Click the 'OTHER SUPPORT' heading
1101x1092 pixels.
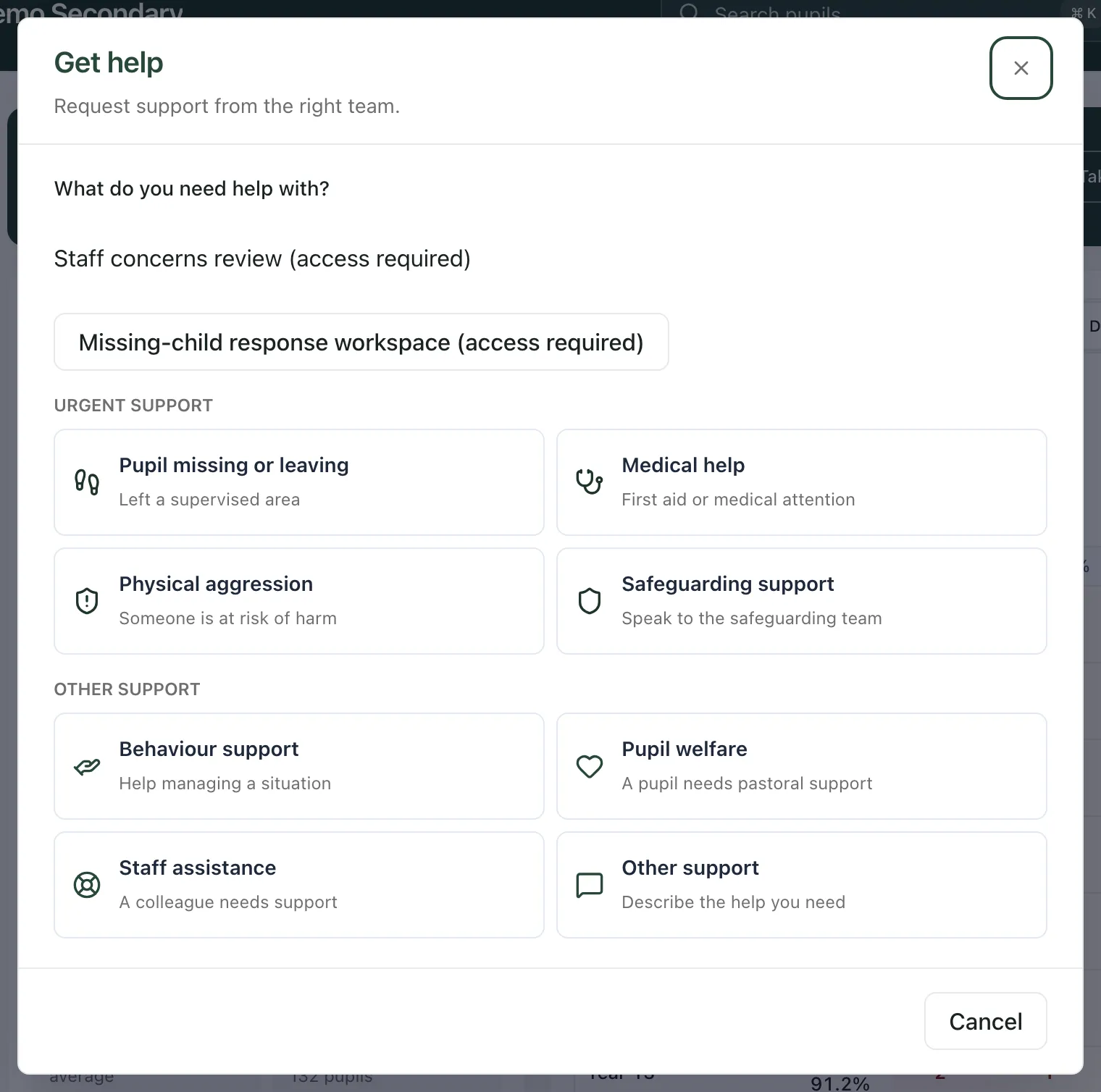pos(127,689)
